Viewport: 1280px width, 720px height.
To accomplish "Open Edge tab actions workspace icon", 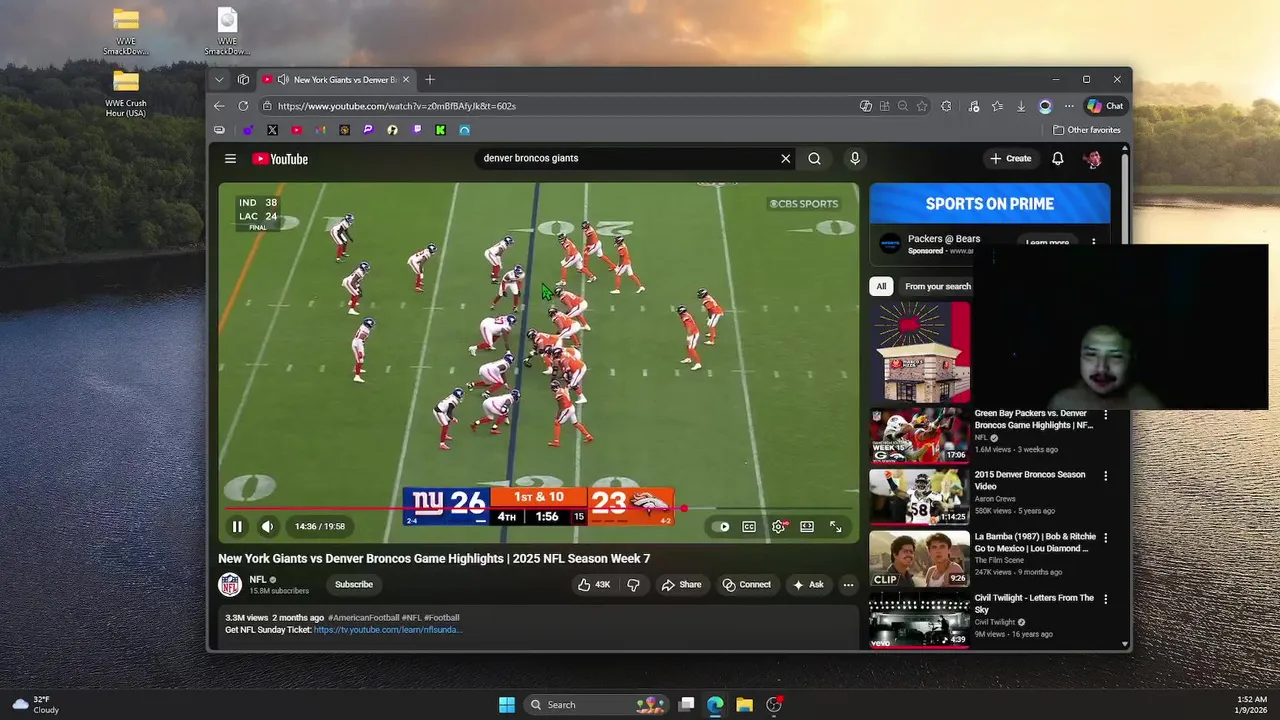I will coord(243,79).
